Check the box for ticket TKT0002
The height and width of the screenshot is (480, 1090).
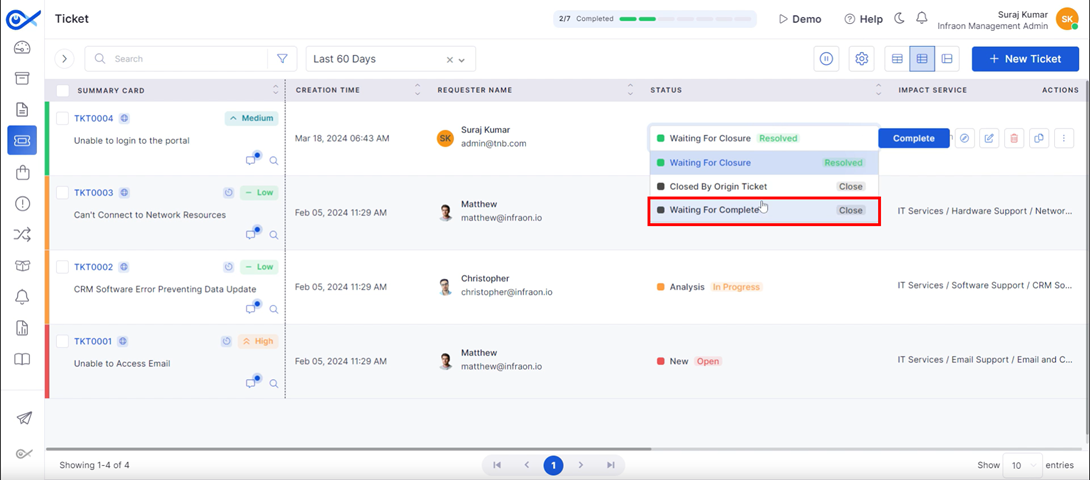62,267
